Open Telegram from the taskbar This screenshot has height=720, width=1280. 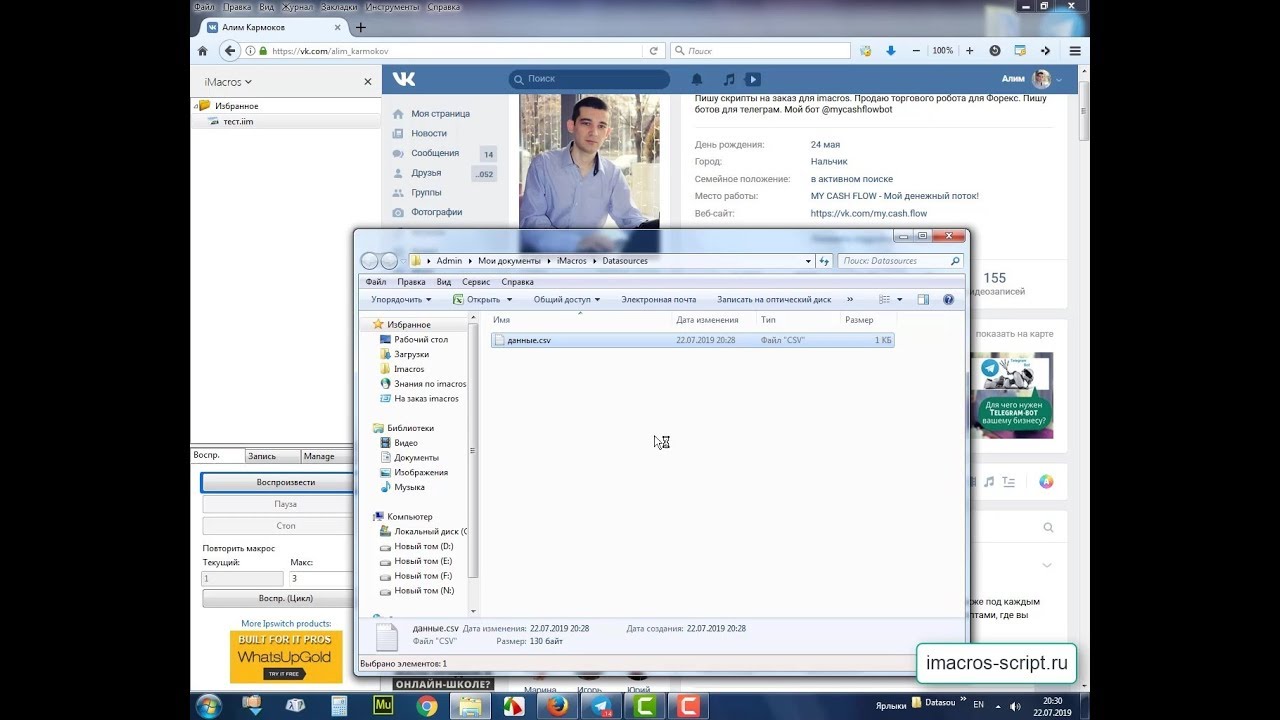(x=601, y=706)
